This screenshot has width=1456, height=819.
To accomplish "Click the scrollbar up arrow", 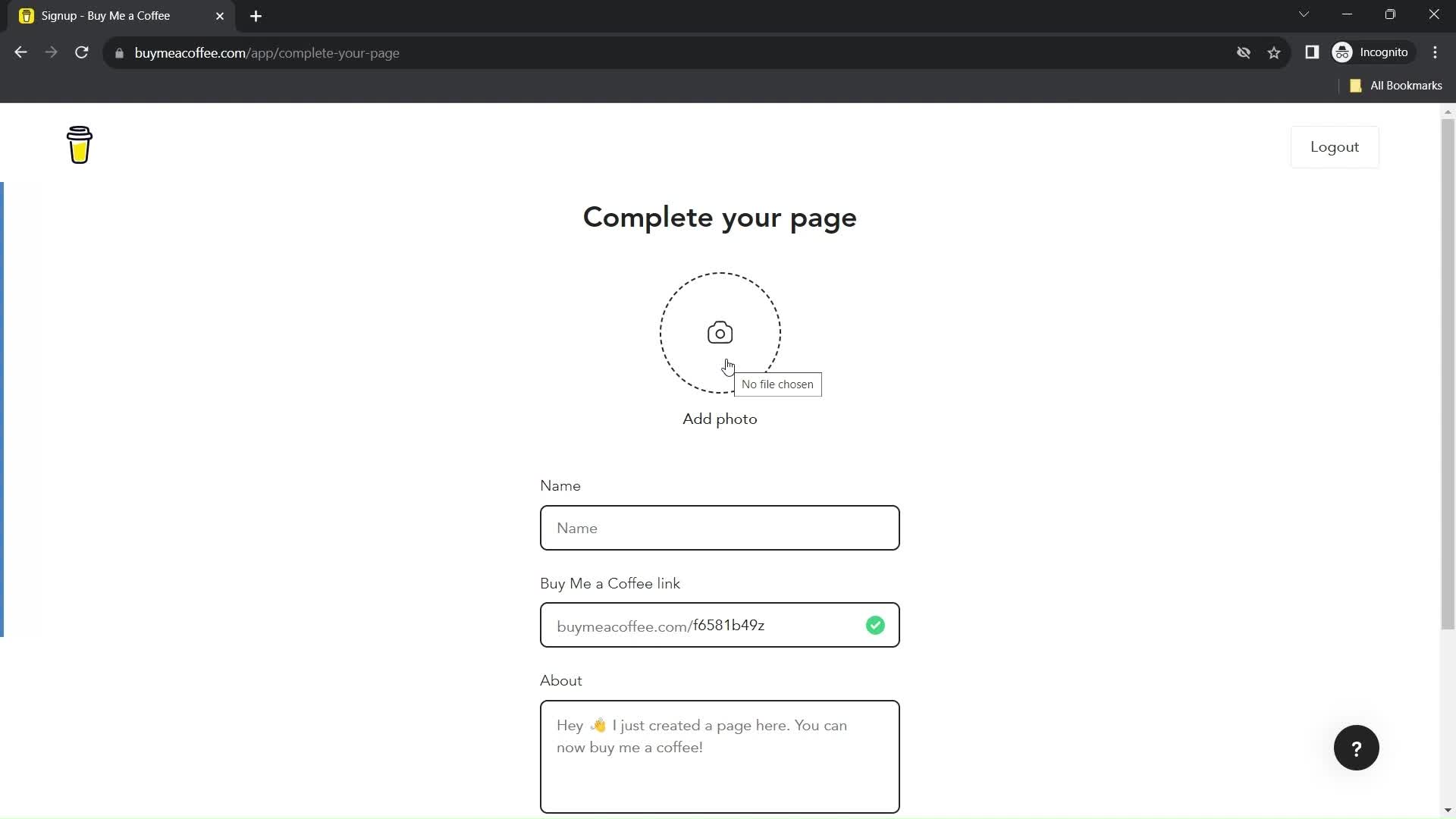I will 1448,111.
